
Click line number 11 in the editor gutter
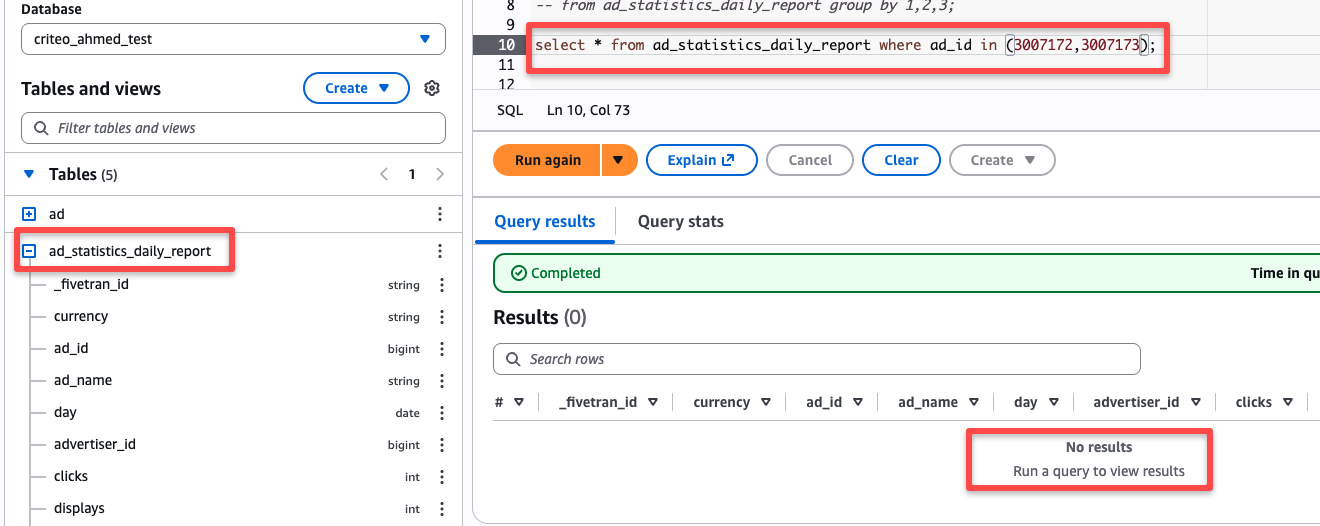pos(506,64)
